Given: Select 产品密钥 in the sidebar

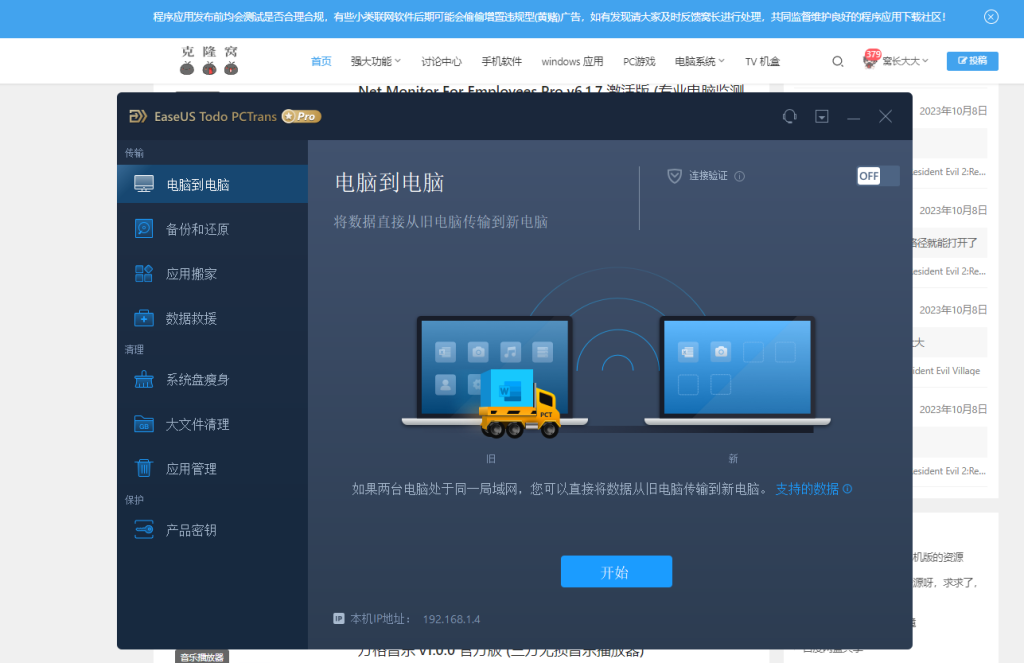Looking at the screenshot, I should (212, 530).
